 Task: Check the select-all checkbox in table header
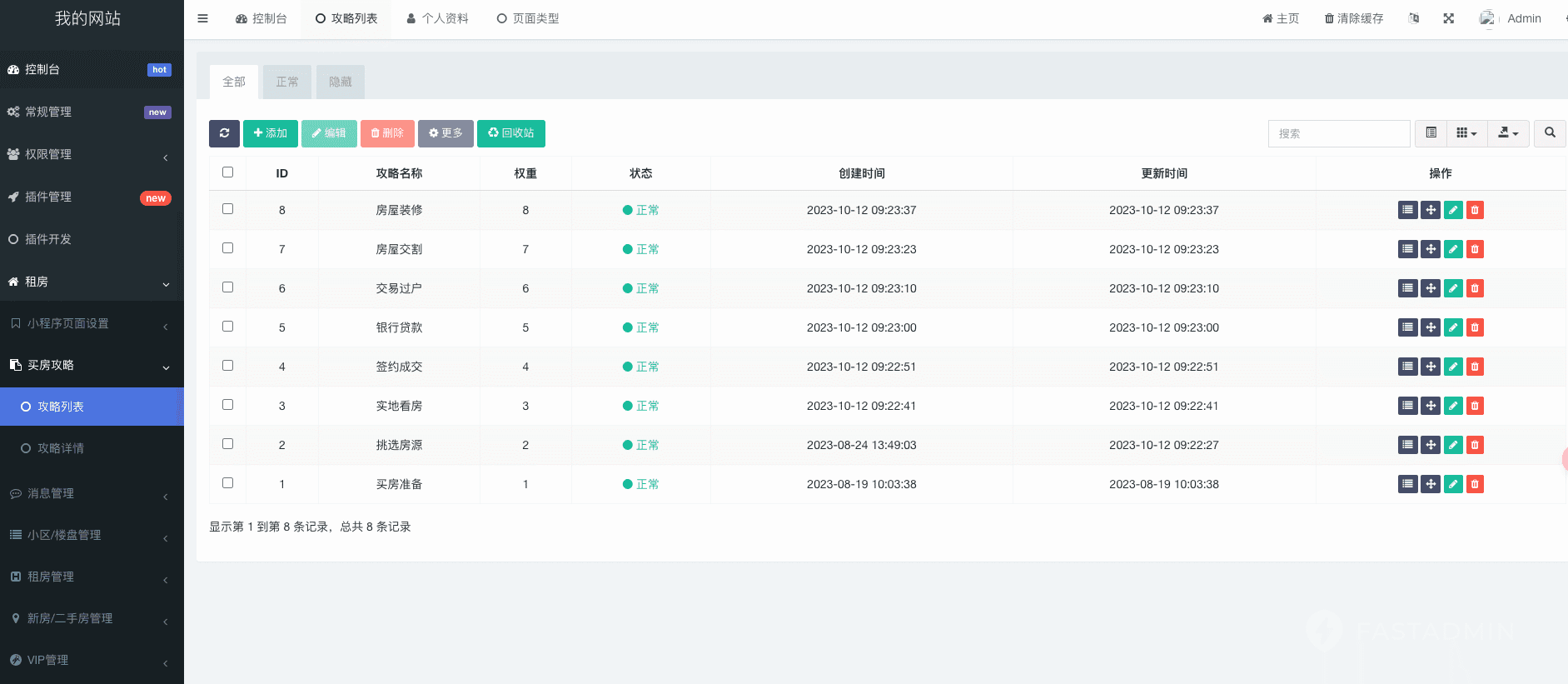click(x=227, y=172)
